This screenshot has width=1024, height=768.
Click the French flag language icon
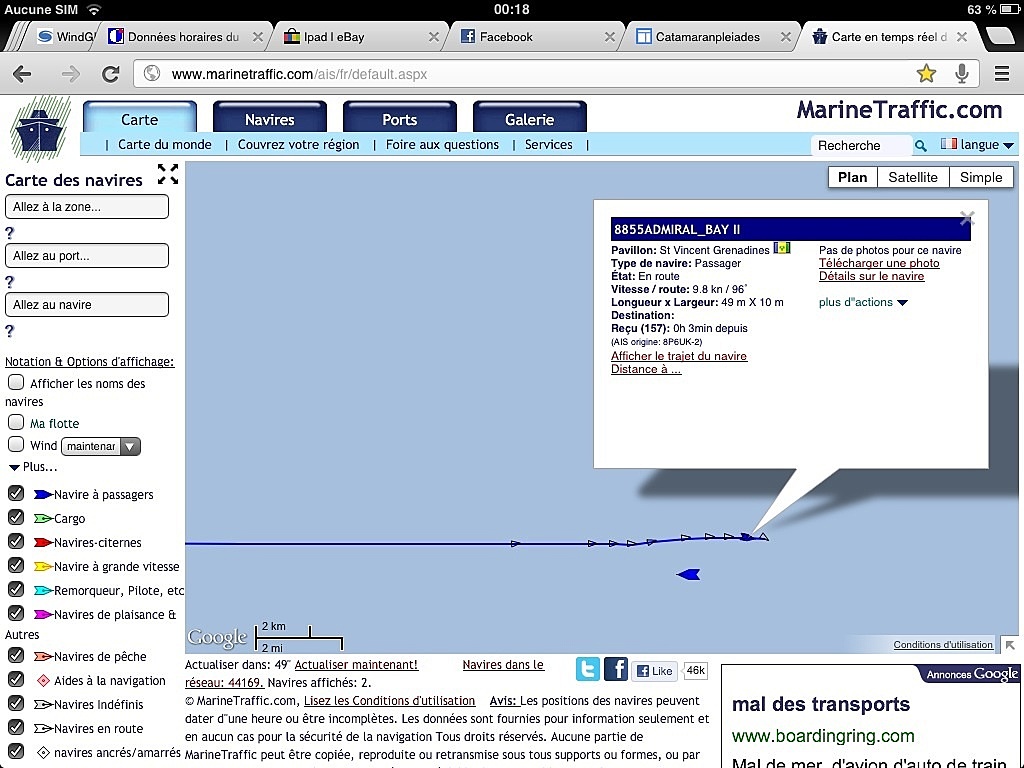coord(949,144)
